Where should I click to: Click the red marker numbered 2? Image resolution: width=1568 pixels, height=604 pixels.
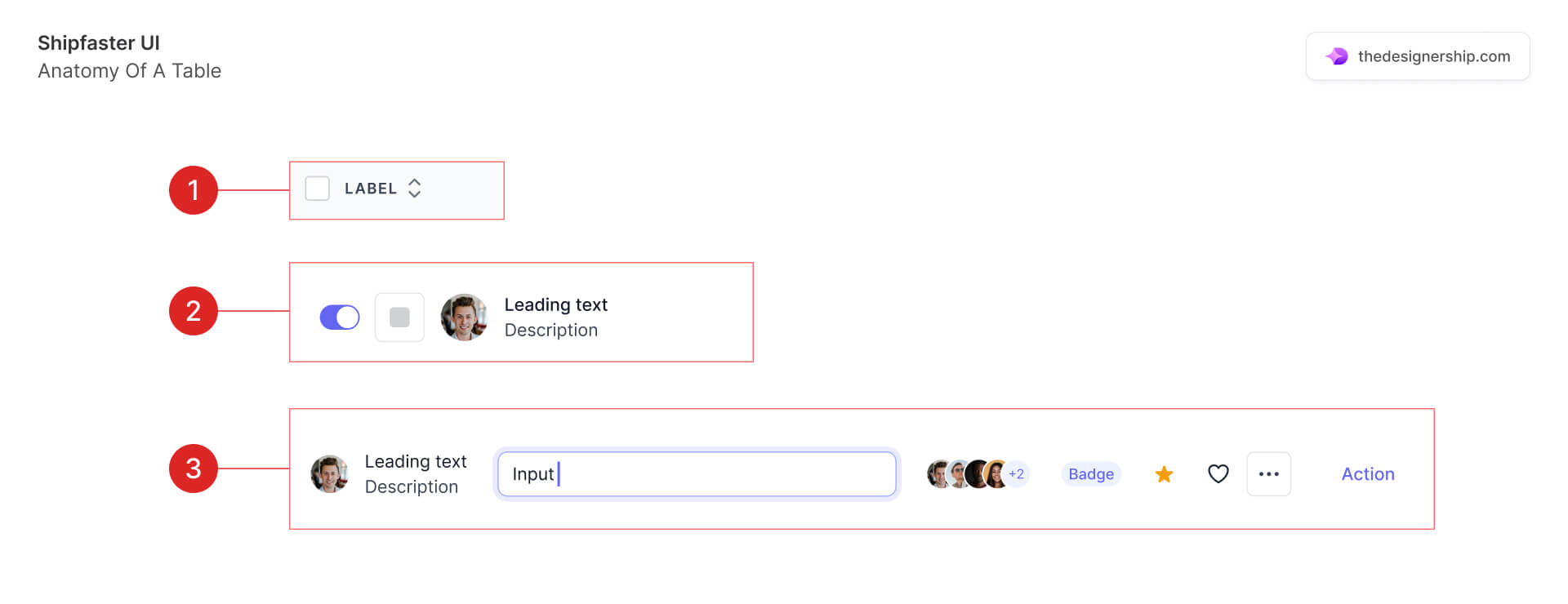click(x=194, y=311)
